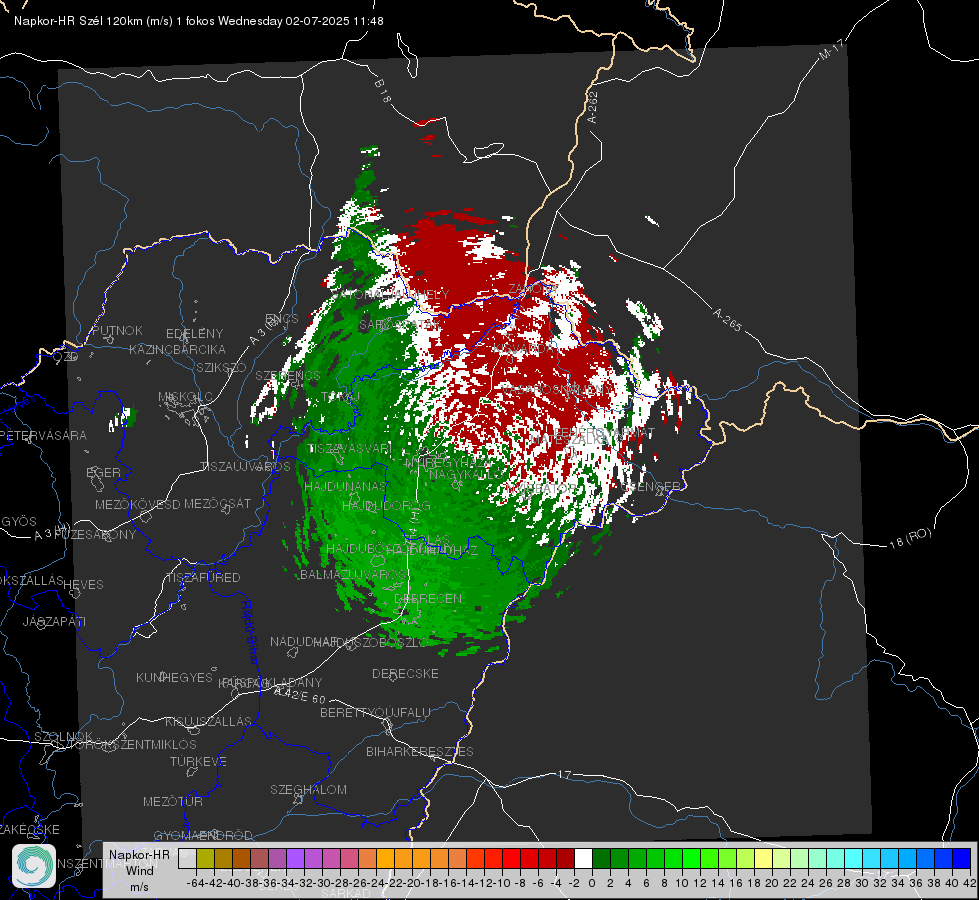This screenshot has height=900, width=979.
Task: Click the EDELÉNY town label
Action: point(194,334)
